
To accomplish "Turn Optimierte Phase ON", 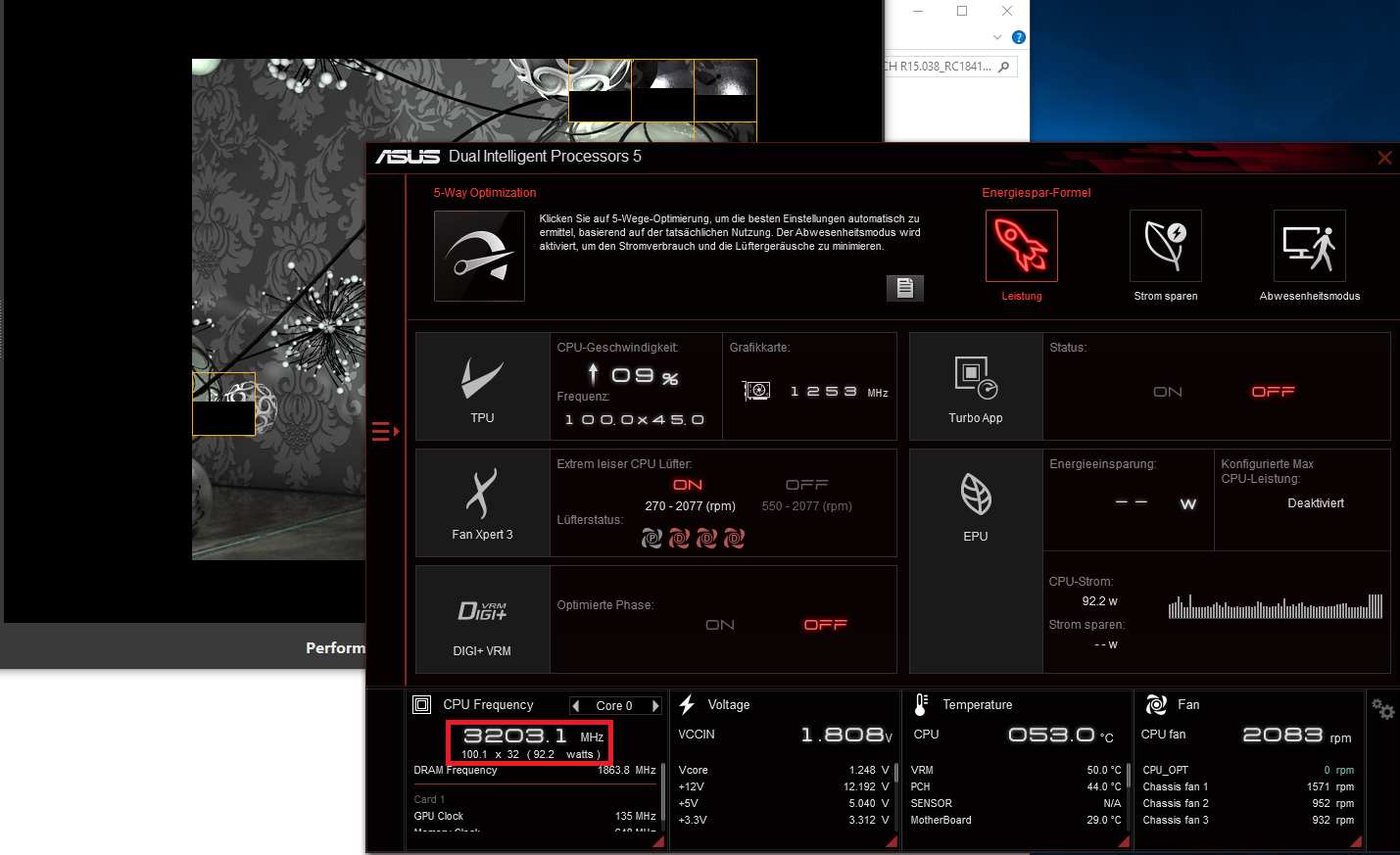I will point(720,625).
